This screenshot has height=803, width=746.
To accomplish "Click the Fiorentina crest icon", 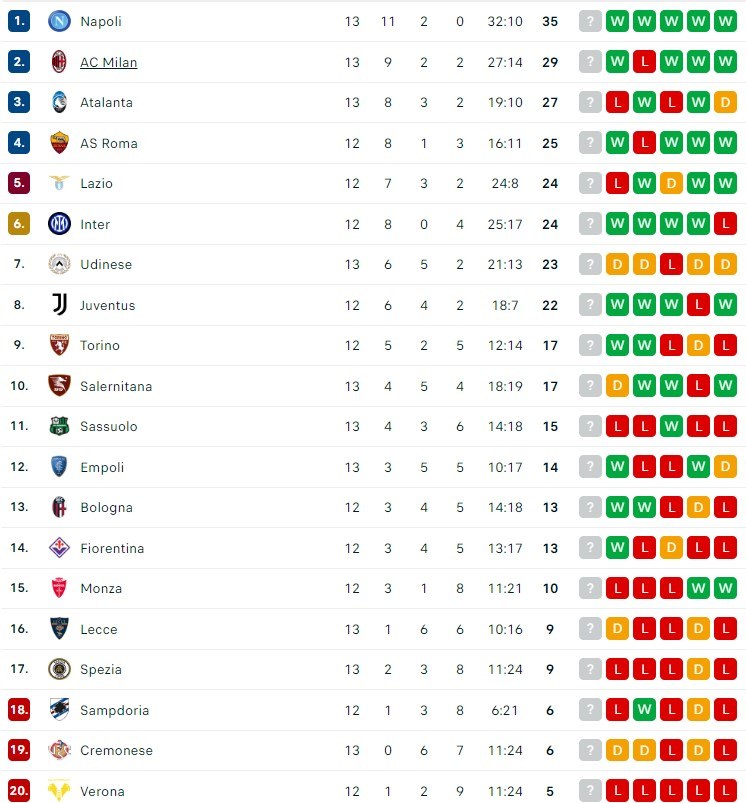I will tap(59, 548).
